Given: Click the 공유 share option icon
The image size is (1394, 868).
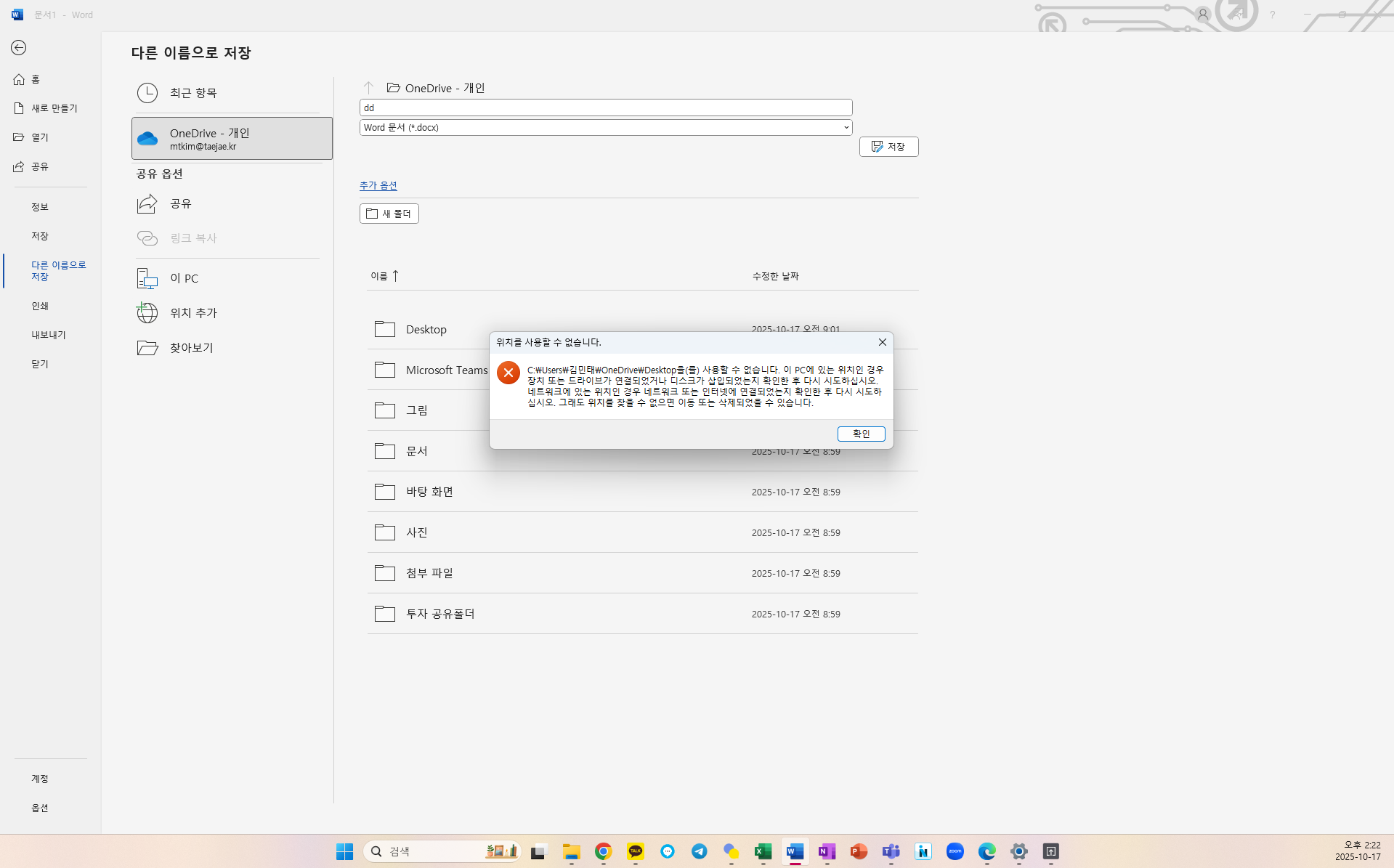Looking at the screenshot, I should [147, 203].
